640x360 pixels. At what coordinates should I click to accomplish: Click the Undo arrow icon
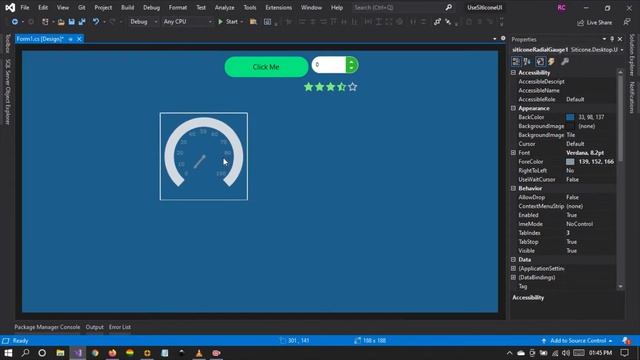tap(96, 22)
